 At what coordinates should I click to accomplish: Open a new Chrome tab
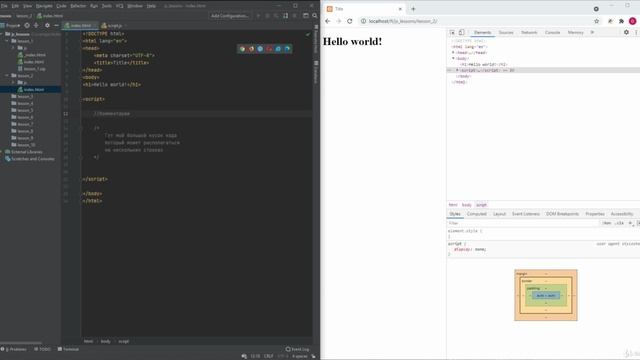tap(413, 9)
